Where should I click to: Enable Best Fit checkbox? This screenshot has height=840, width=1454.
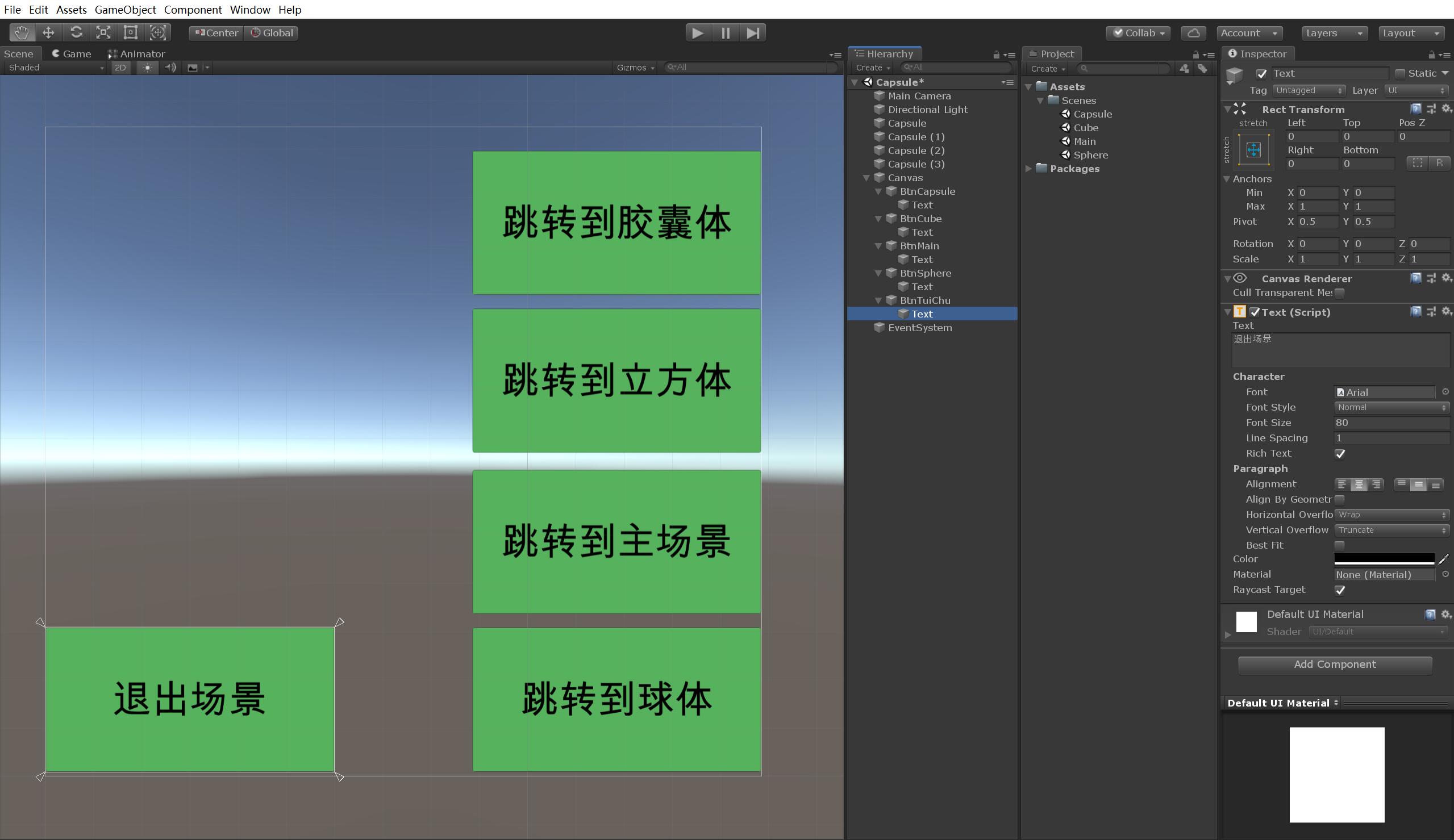(1340, 545)
